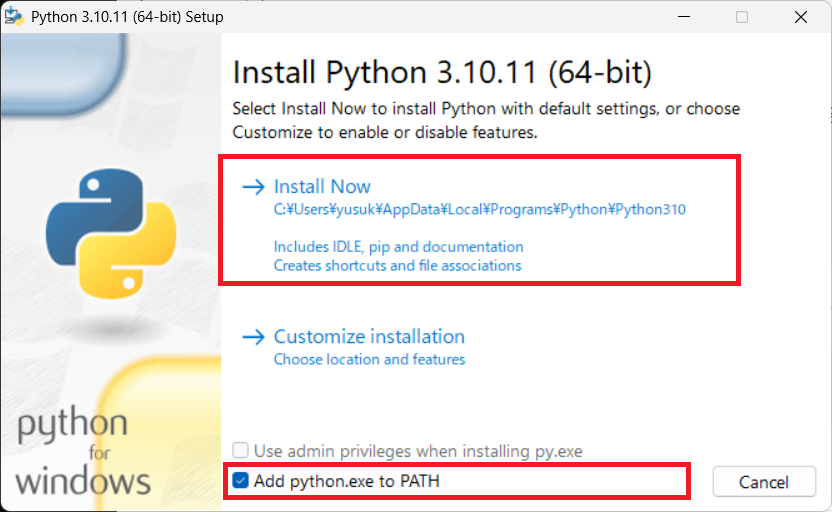Select "Choose location and features" subtext
This screenshot has width=832, height=512.
[369, 359]
